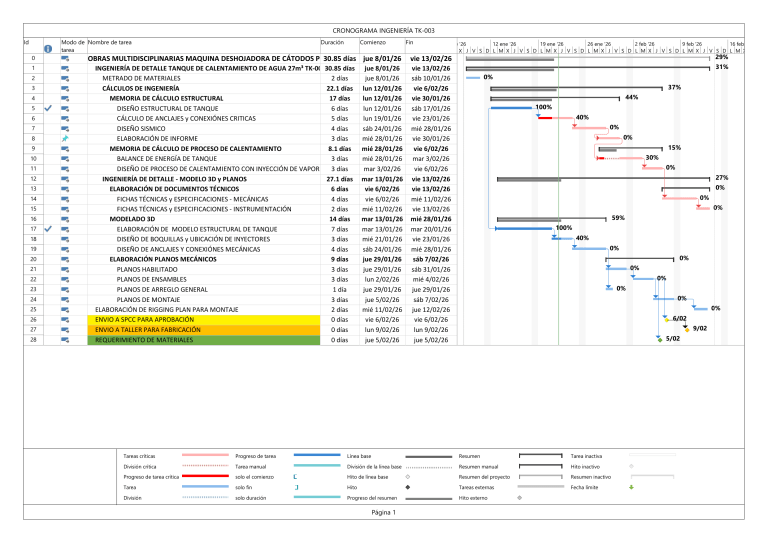Click the Nombre de tarea column header

(x=110, y=43)
